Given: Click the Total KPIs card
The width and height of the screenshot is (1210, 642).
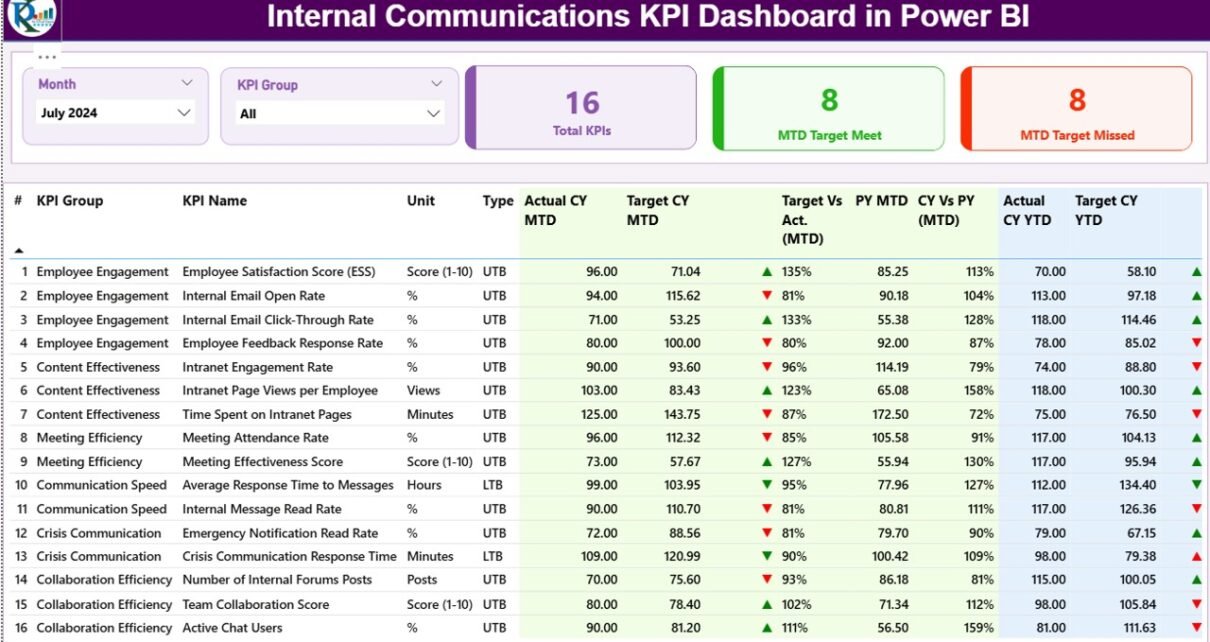Looking at the screenshot, I should click(581, 108).
